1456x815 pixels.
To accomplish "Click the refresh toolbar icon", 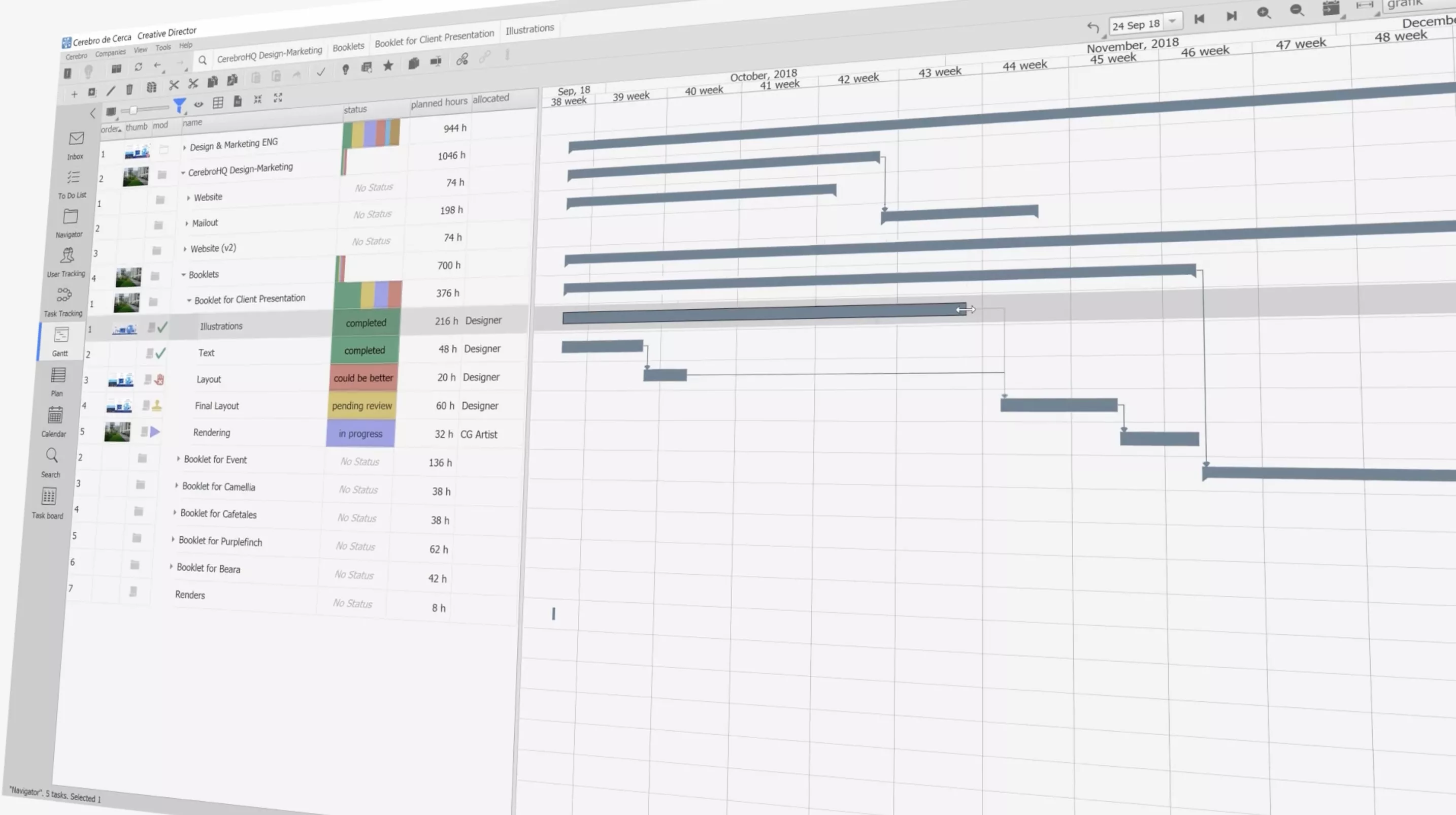I will [139, 67].
